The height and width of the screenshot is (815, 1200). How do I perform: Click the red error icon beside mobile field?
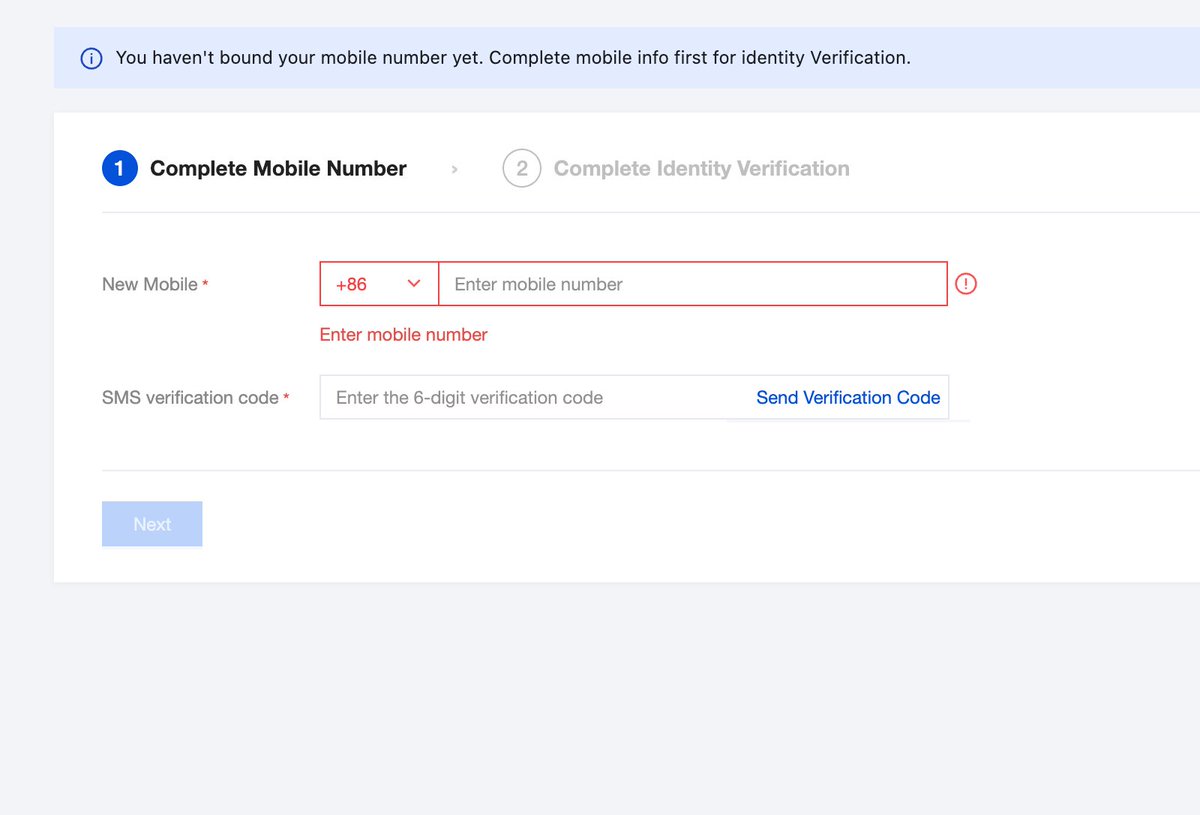pyautogui.click(x=966, y=284)
